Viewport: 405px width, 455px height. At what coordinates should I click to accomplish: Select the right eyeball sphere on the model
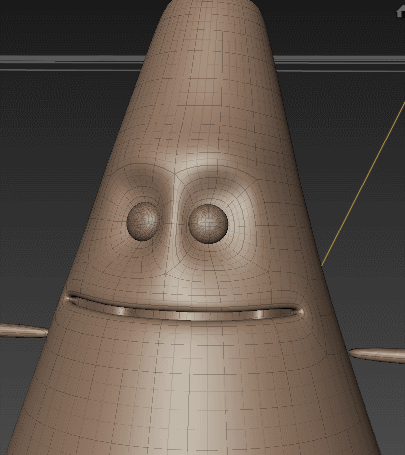(208, 224)
